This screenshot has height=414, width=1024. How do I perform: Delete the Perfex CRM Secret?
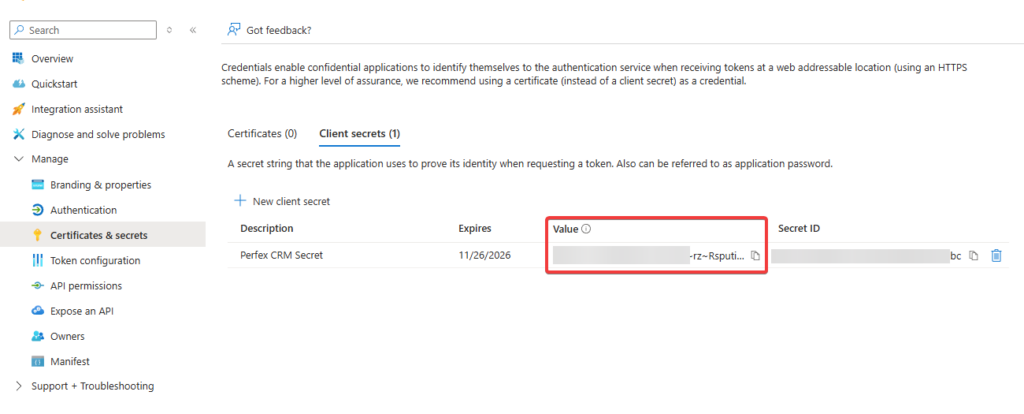[996, 256]
